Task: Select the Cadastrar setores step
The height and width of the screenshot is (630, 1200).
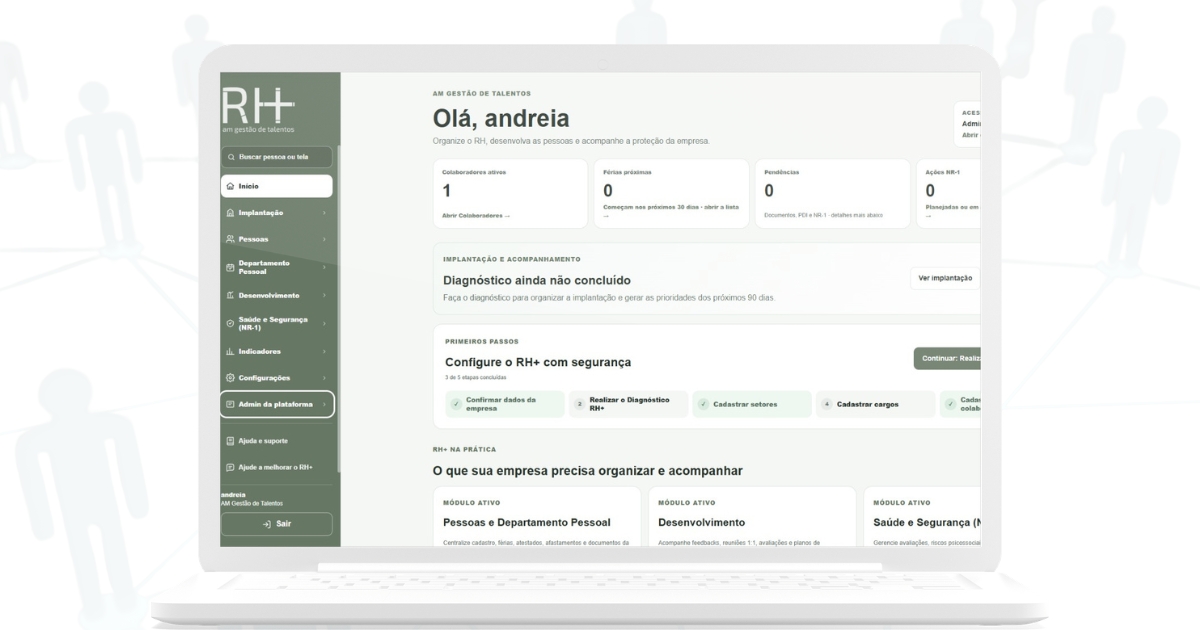Action: coord(752,404)
